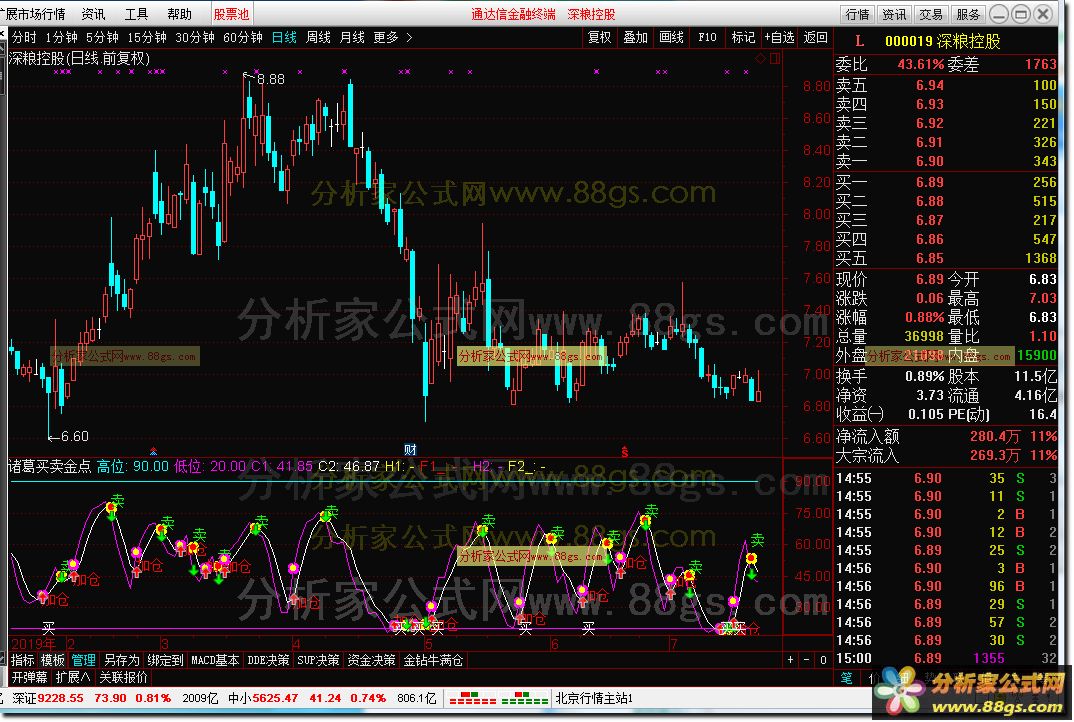Open the 画线 drawing tools
Screen dimensions: 1074x722
[x=671, y=38]
